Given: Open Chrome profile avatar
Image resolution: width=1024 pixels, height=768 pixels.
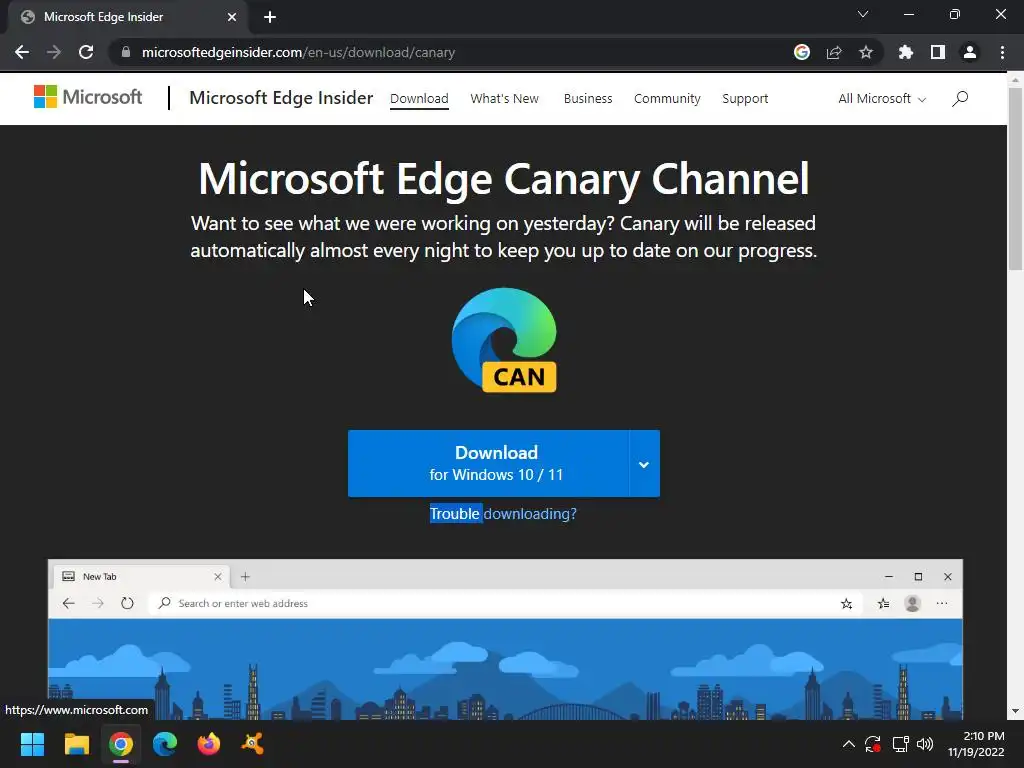Looking at the screenshot, I should (x=970, y=52).
